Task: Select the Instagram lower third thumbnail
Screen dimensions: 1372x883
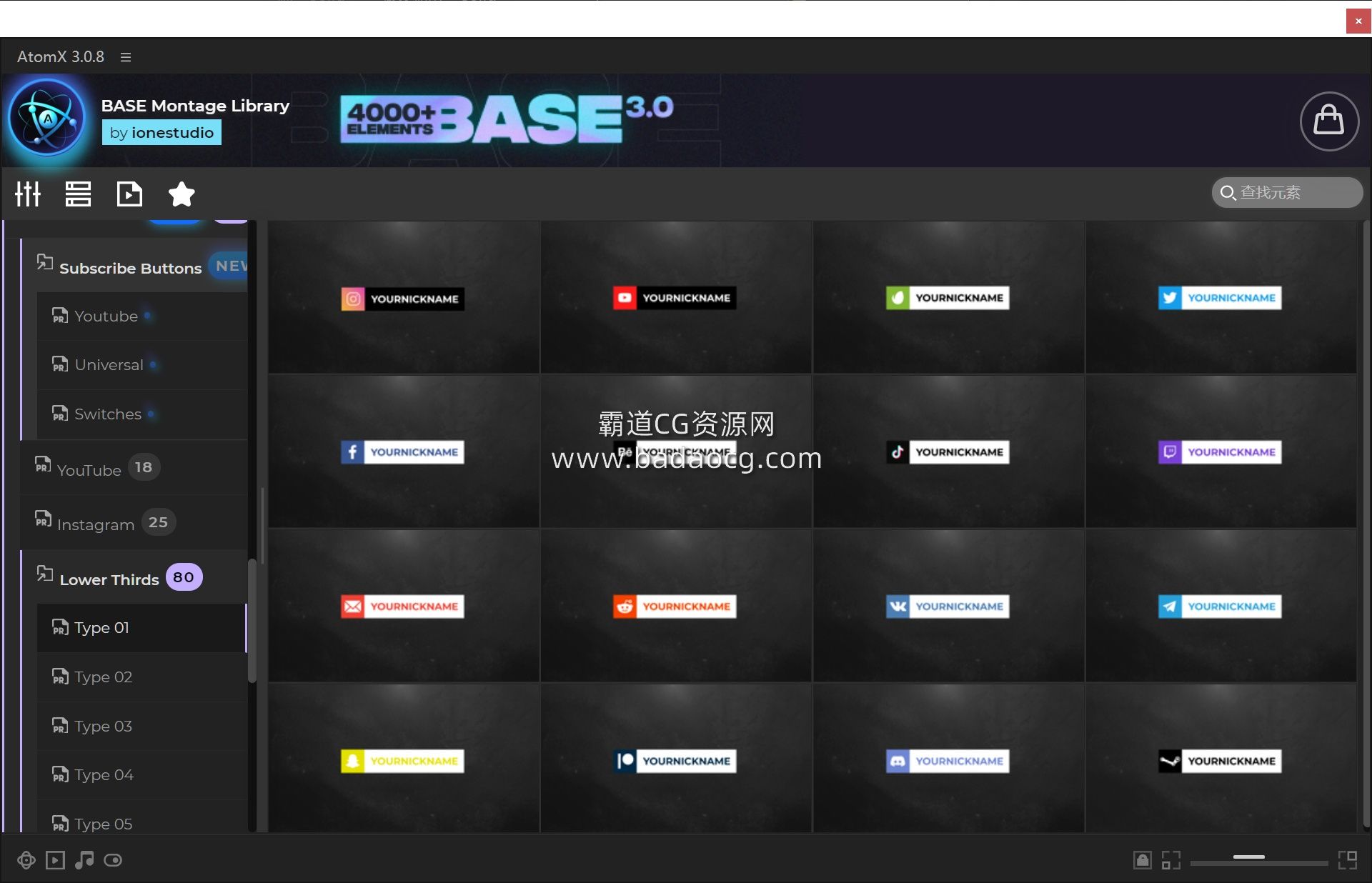Action: pos(403,297)
